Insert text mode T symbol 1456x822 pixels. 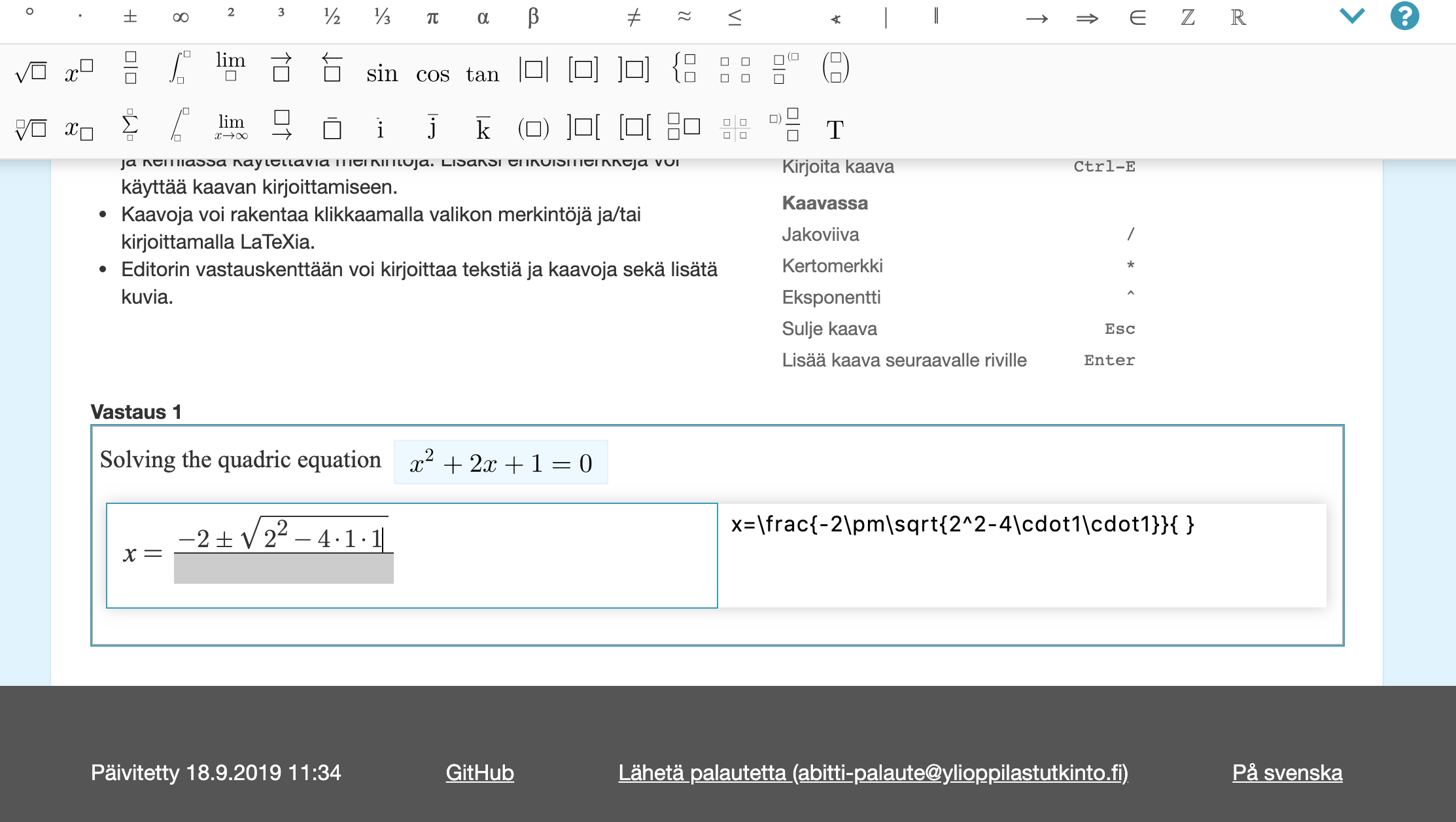coord(835,130)
